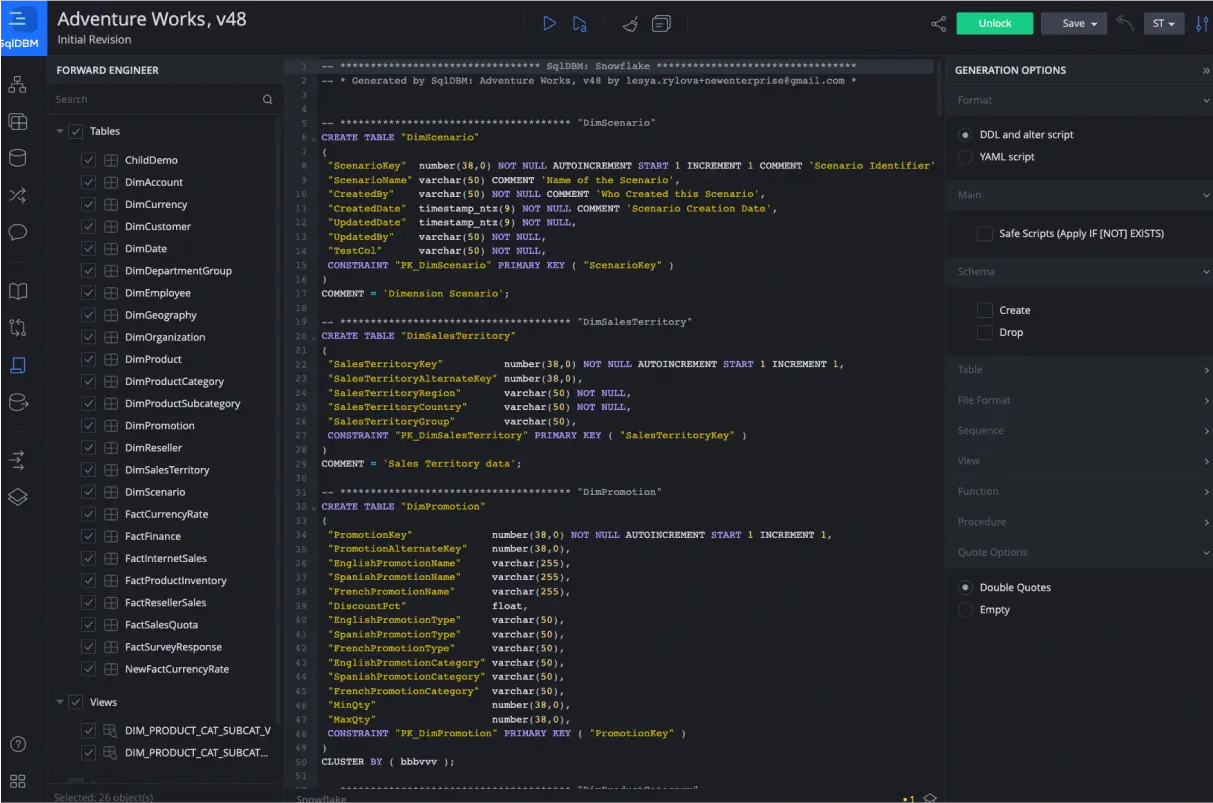Collapse the Quote Options section
Screen dimensions: 1213x803
pyautogui.click(x=1079, y=552)
